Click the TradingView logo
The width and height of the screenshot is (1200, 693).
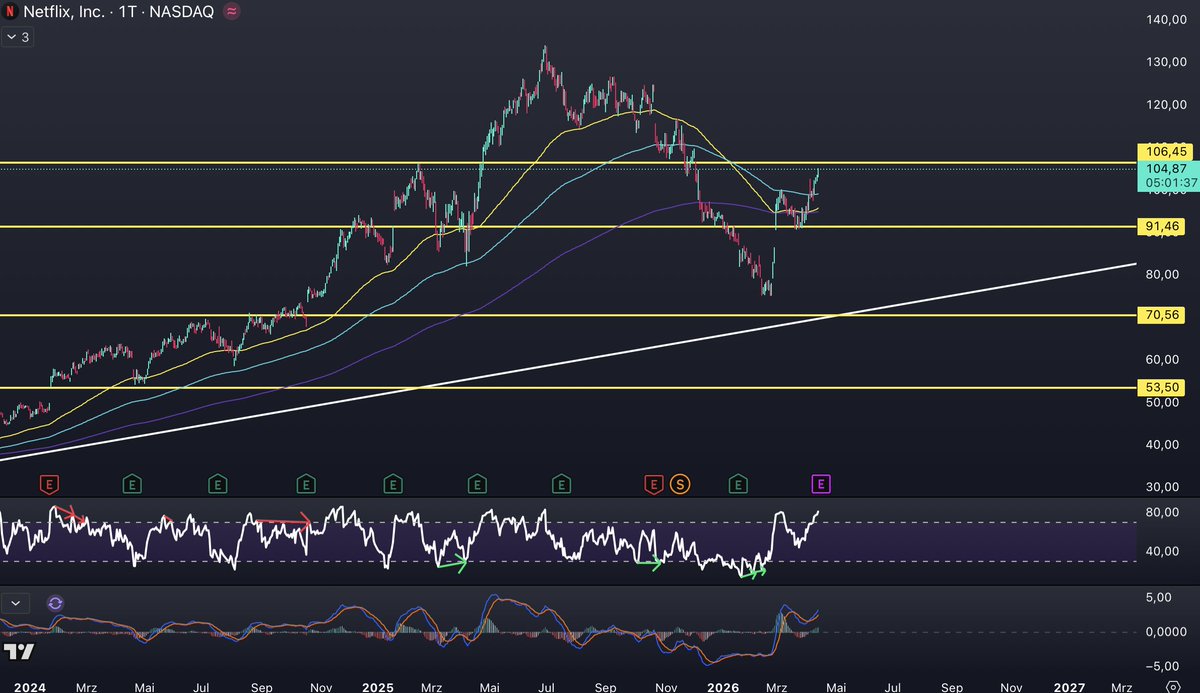(x=18, y=652)
